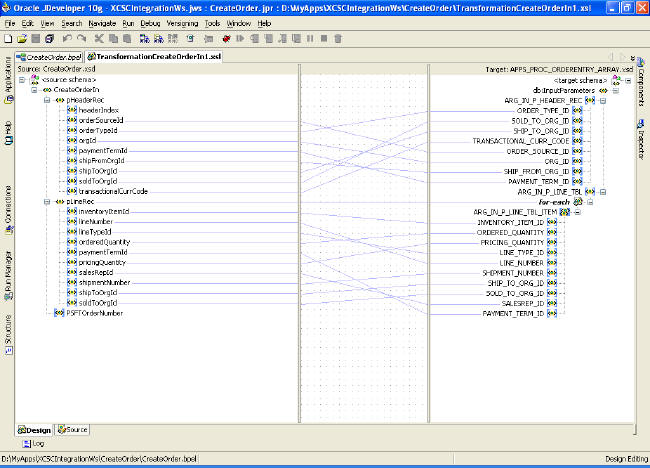Image resolution: width=650 pixels, height=468 pixels.
Task: Collapse the pLineRec source node
Action: point(47,201)
